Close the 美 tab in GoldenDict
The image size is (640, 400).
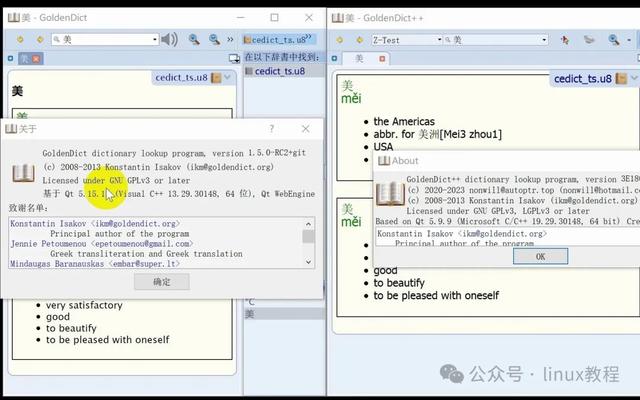pyautogui.click(x=36, y=59)
